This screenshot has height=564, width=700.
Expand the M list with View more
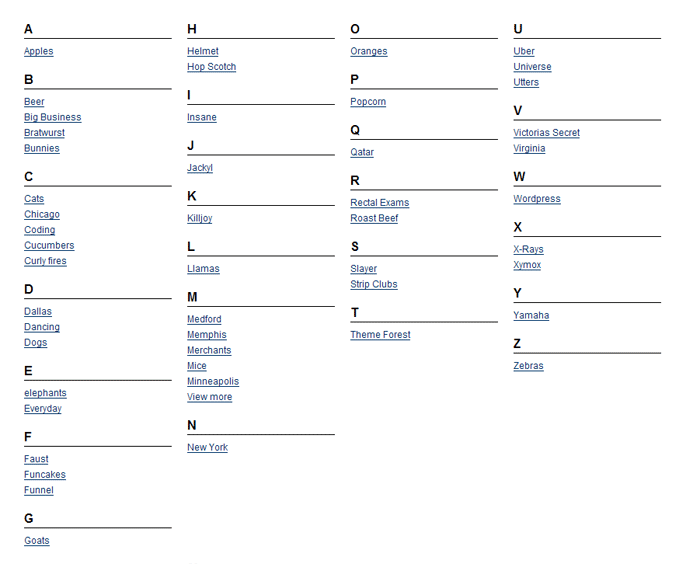click(209, 397)
